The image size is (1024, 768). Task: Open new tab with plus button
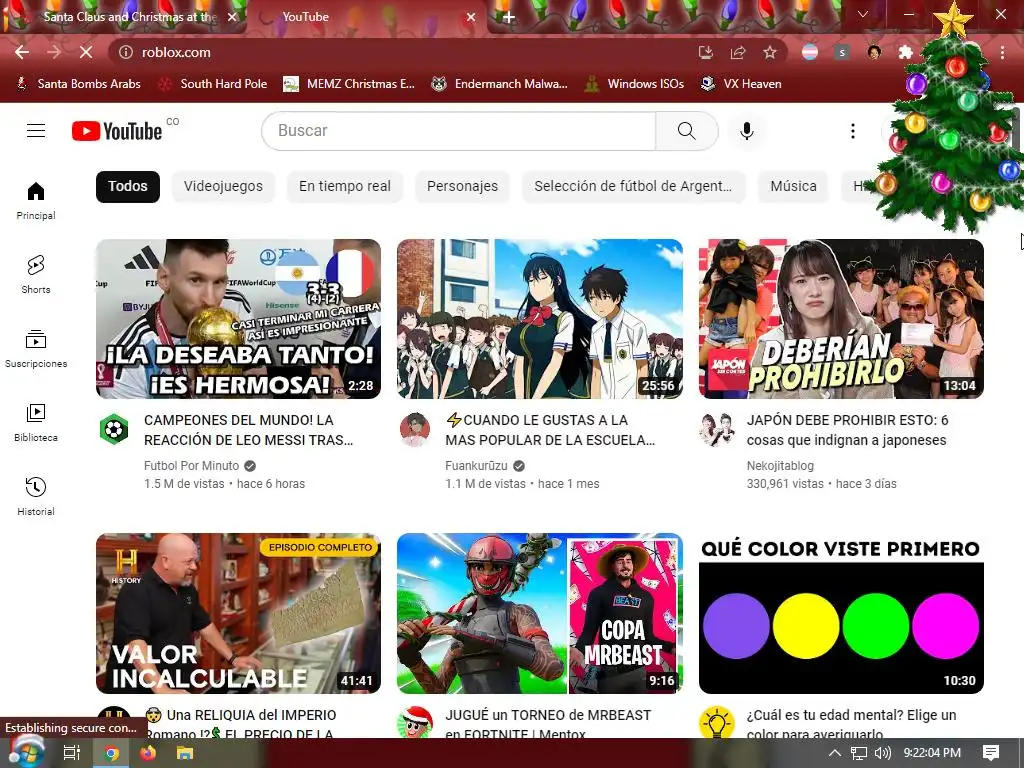509,17
